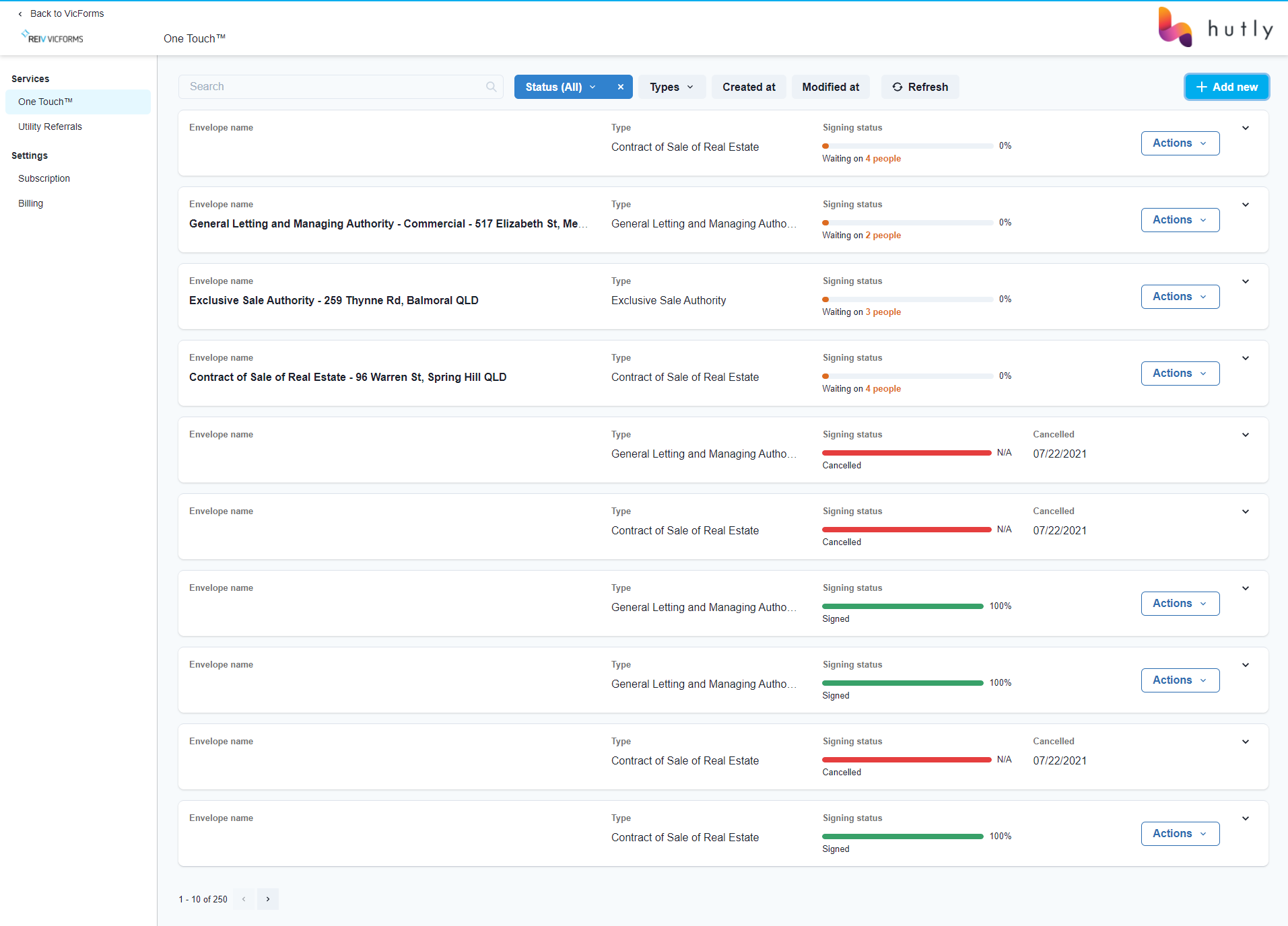Filter by Created at
Image resolution: width=1288 pixels, height=926 pixels.
[x=748, y=87]
